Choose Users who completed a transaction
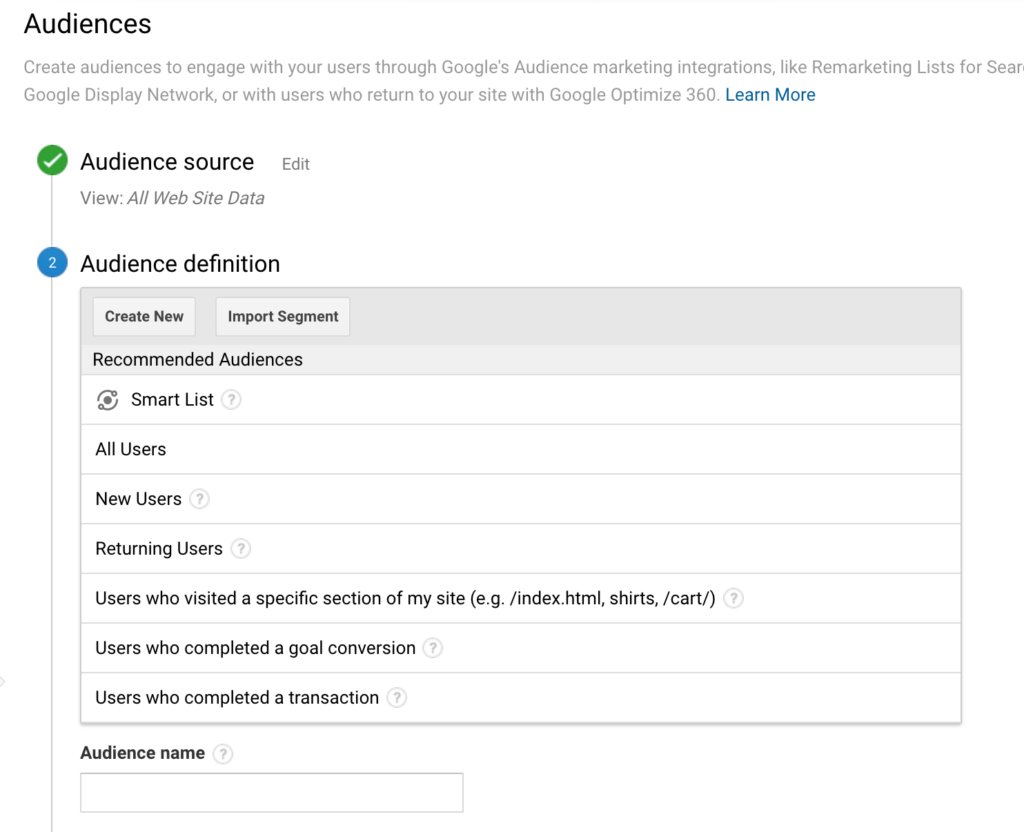Viewport: 1024px width, 832px height. [237, 698]
